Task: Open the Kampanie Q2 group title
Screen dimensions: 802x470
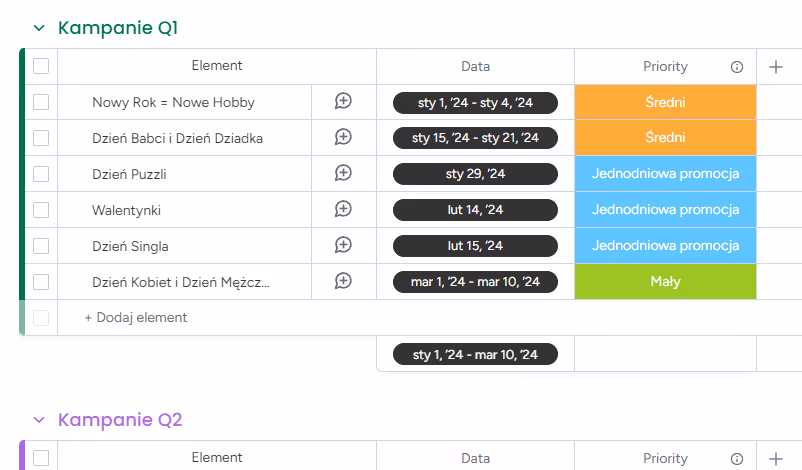Action: tap(120, 420)
